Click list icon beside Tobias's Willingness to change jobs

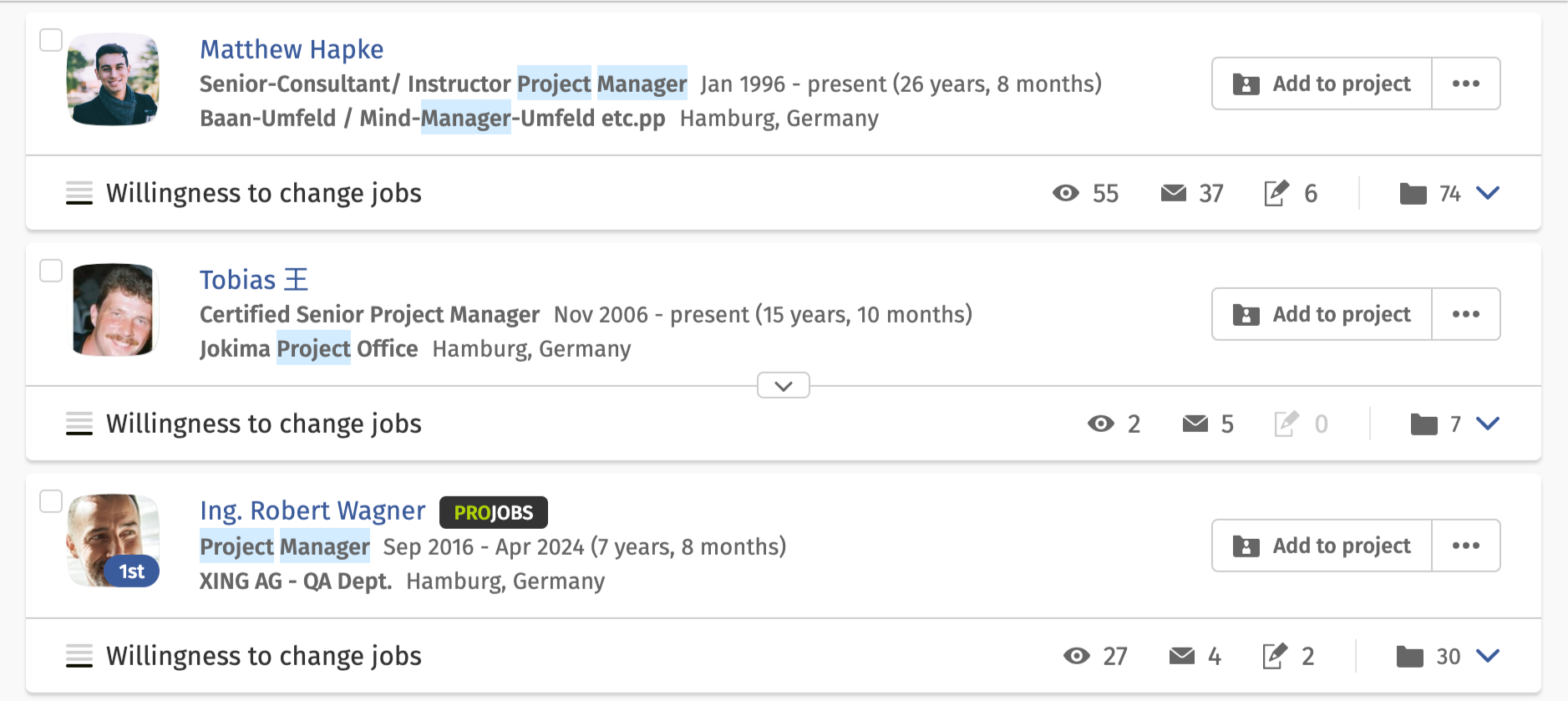point(79,424)
